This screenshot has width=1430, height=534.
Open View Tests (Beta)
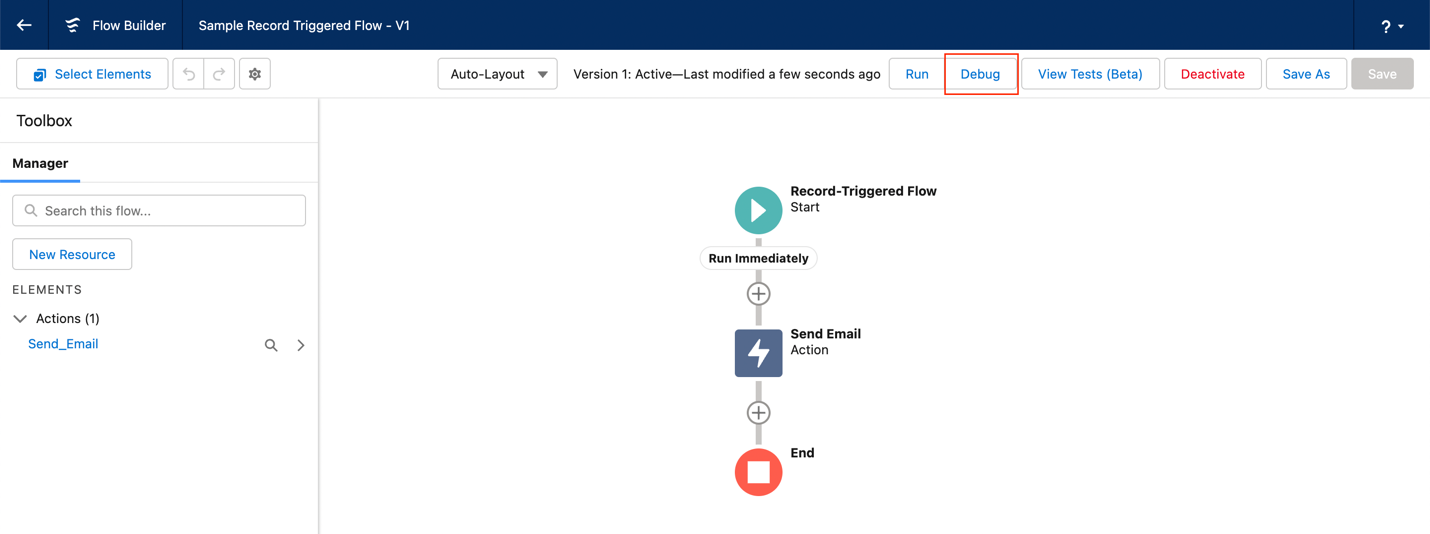pos(1090,74)
